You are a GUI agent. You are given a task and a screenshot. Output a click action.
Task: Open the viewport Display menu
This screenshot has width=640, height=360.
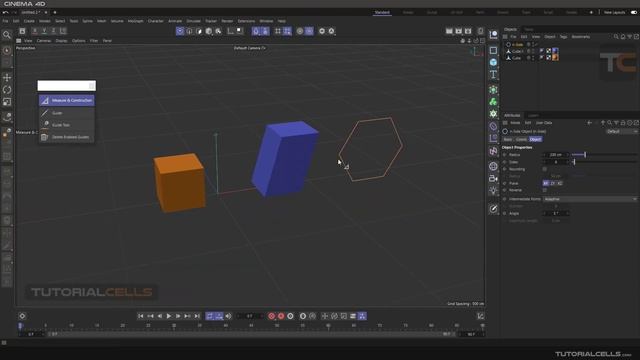click(61, 41)
